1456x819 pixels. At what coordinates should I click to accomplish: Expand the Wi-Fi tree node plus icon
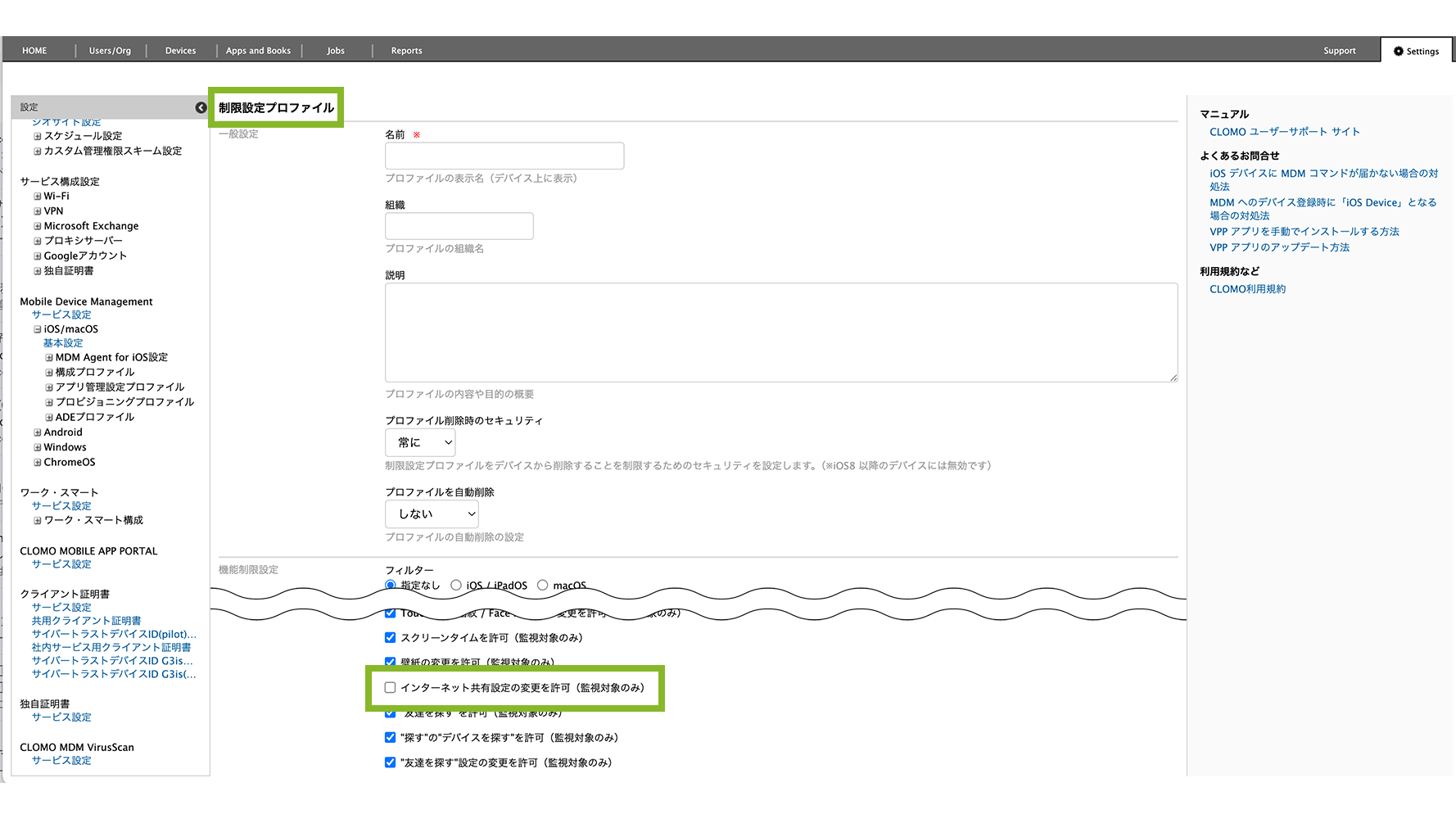tap(38, 197)
